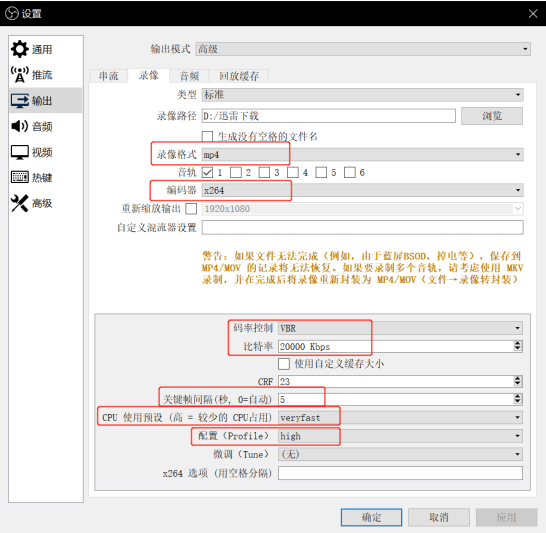This screenshot has height=533, width=546.
Task: Click the 录像路径 field containing D:/迅雷下载
Action: (x=329, y=116)
